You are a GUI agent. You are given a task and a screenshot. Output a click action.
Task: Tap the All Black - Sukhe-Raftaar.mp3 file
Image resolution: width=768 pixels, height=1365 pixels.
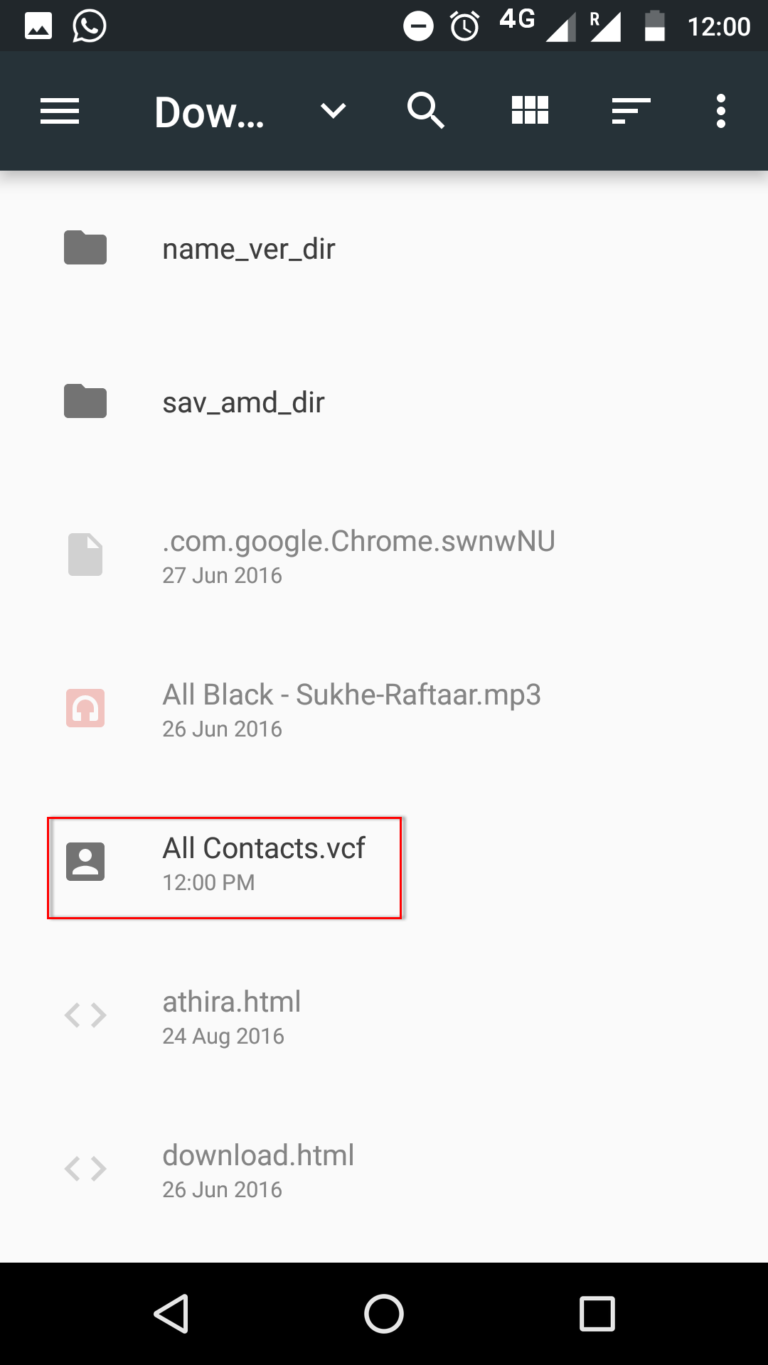coord(351,708)
